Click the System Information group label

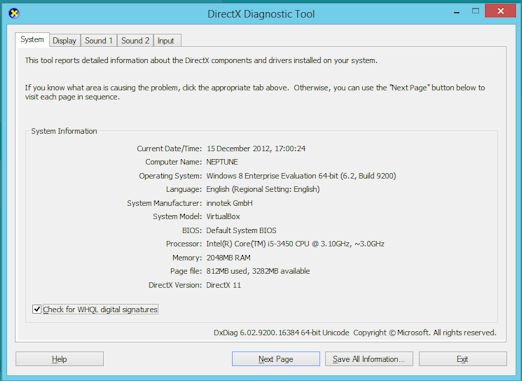[64, 131]
